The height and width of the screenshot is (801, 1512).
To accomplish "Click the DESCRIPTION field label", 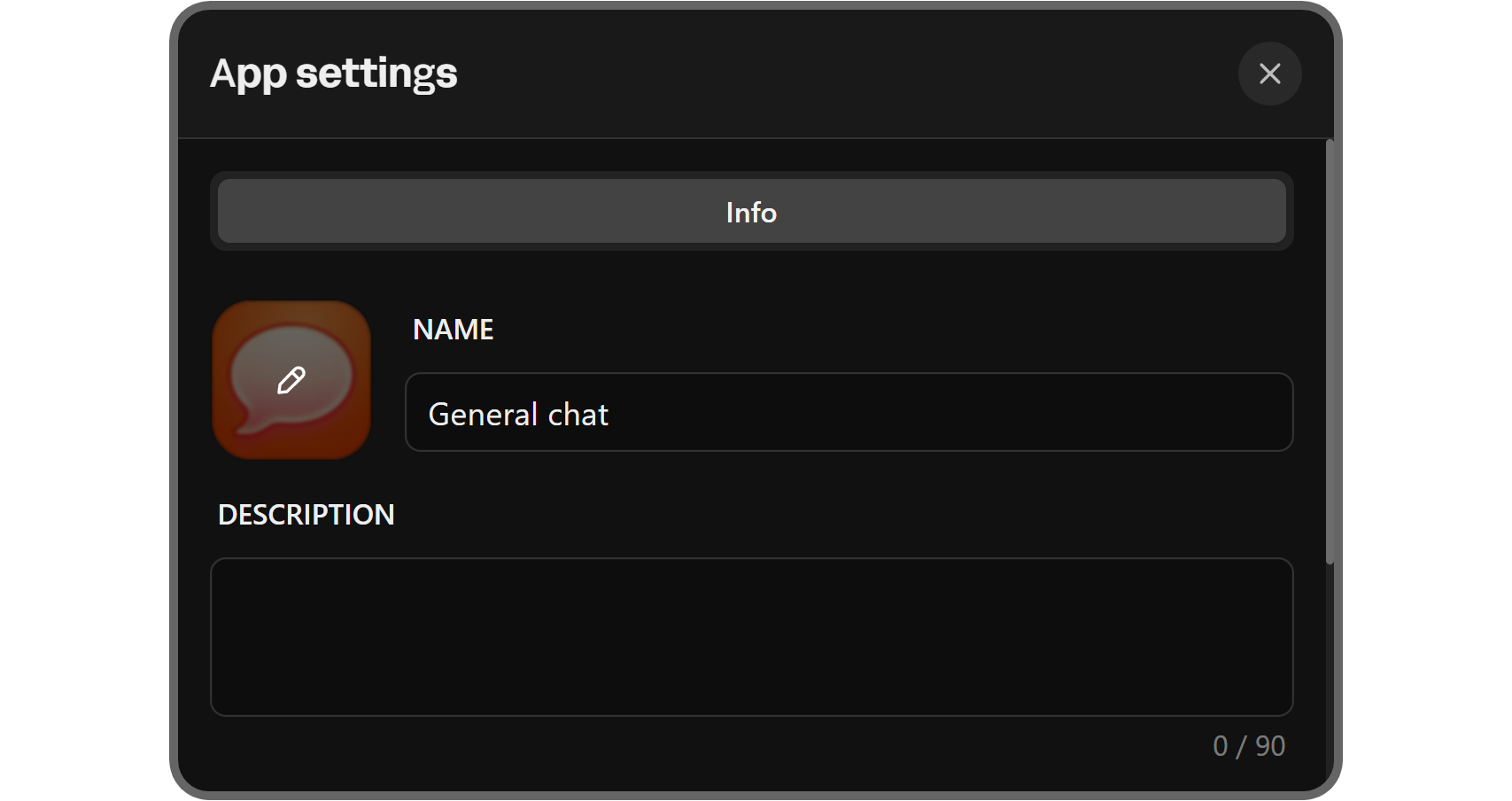I will [x=306, y=515].
